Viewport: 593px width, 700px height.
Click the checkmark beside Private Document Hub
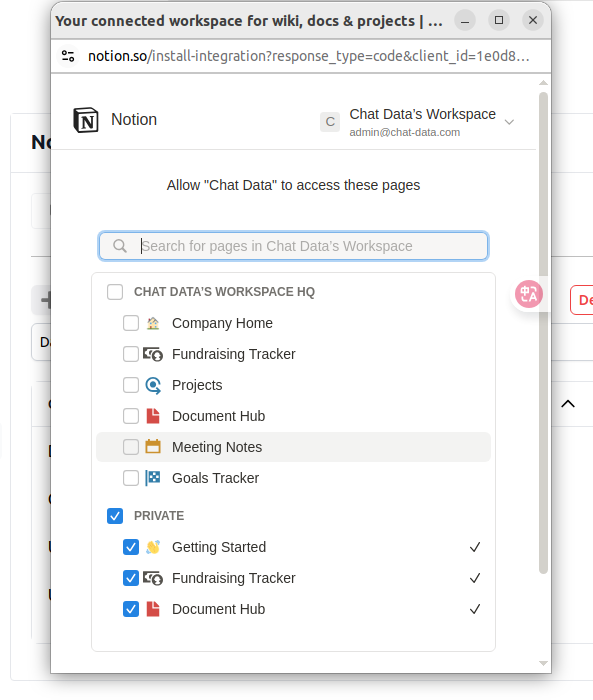click(475, 609)
